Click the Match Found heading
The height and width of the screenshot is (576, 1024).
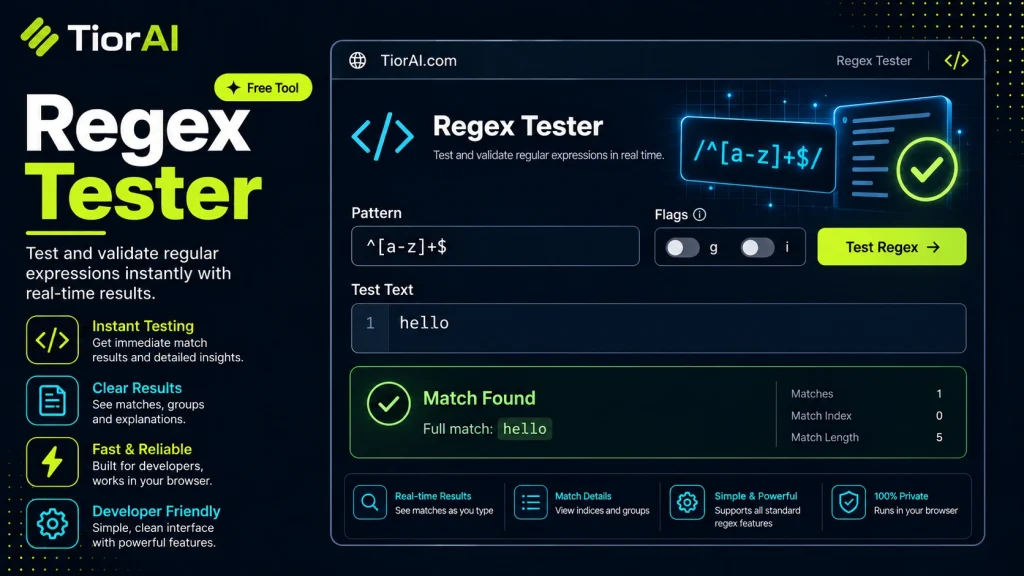pos(479,398)
